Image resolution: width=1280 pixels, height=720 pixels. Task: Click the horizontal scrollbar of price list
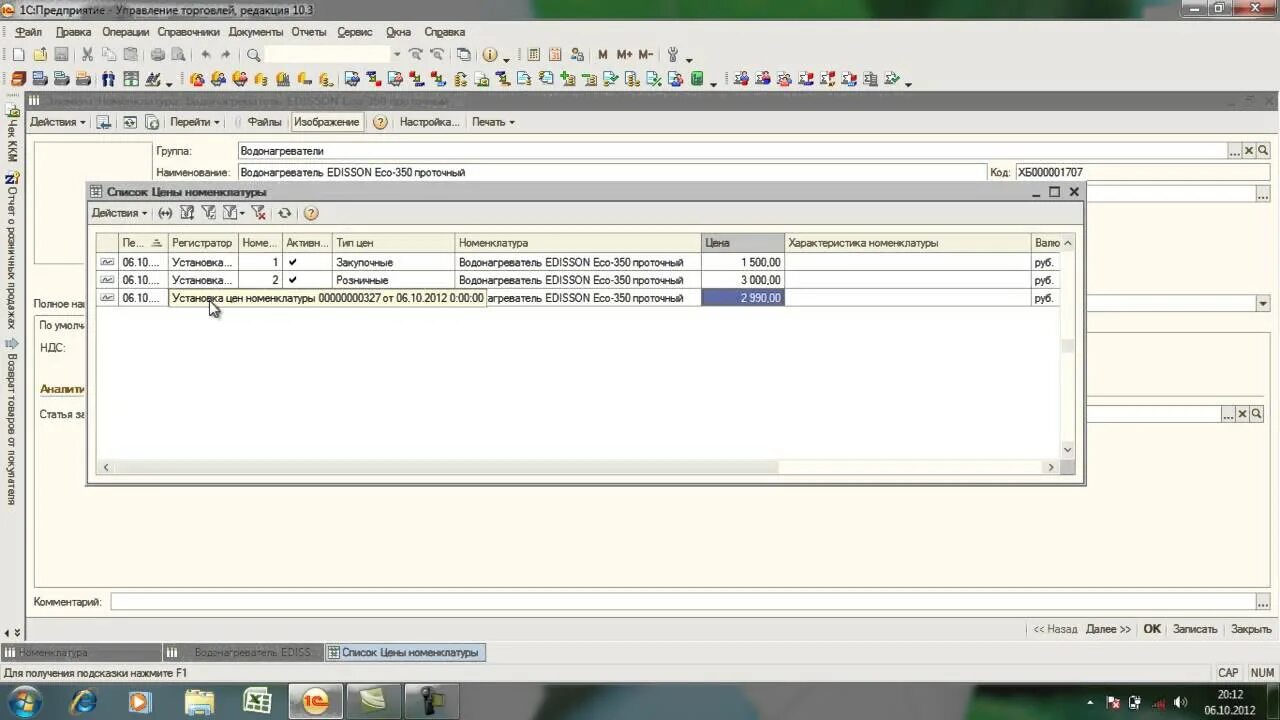[578, 467]
